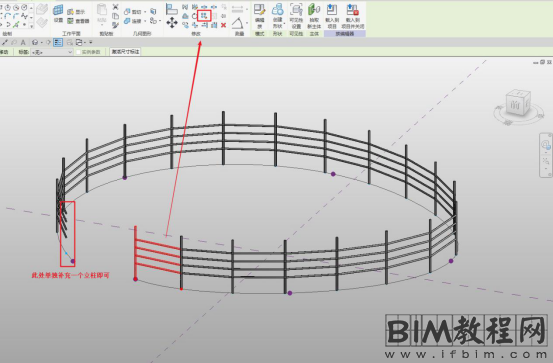Open the Label dropdown showing <无>
Image resolution: width=553 pixels, height=363 pixels.
tap(52, 52)
